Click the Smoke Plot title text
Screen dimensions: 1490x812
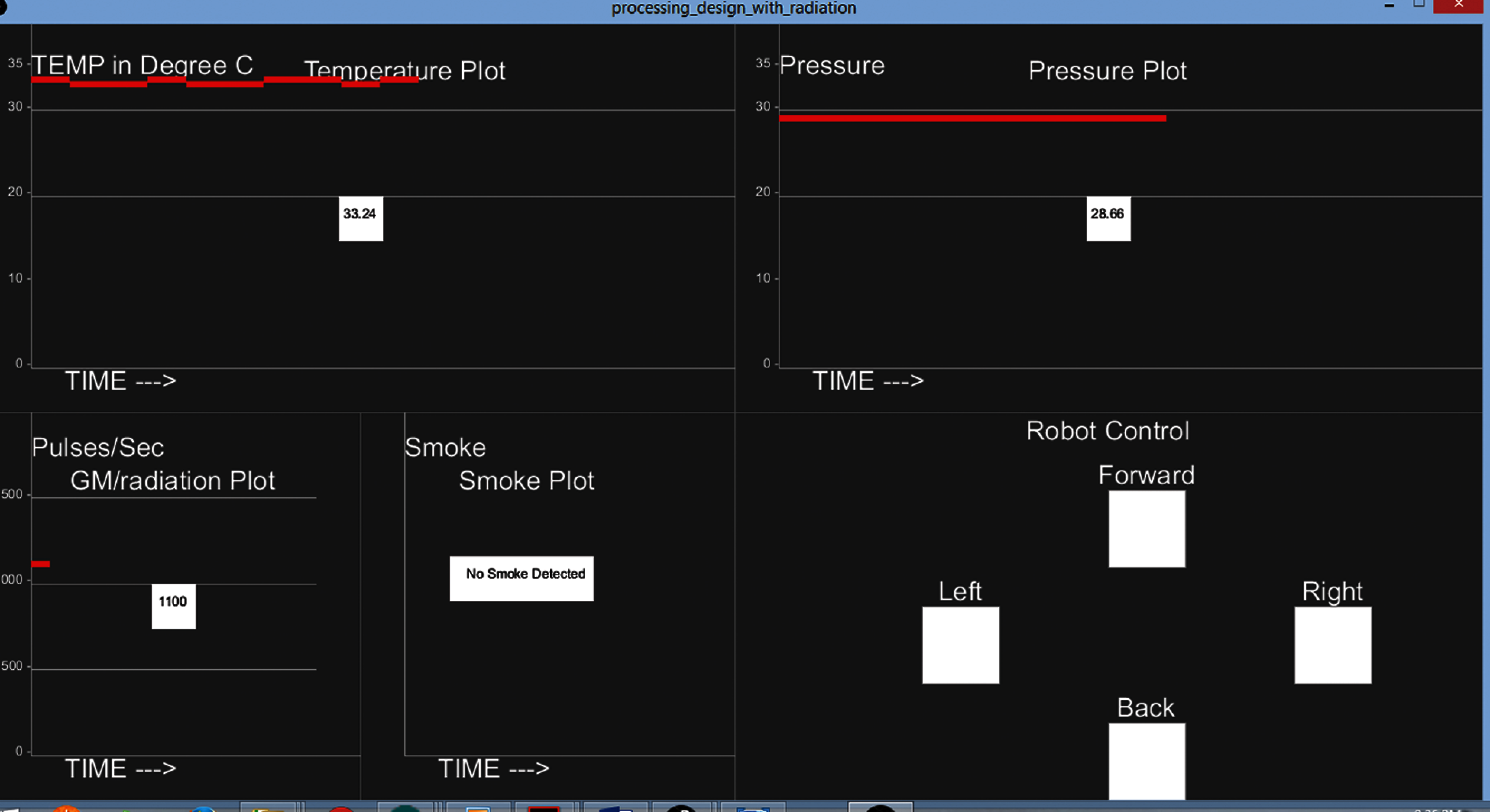526,480
